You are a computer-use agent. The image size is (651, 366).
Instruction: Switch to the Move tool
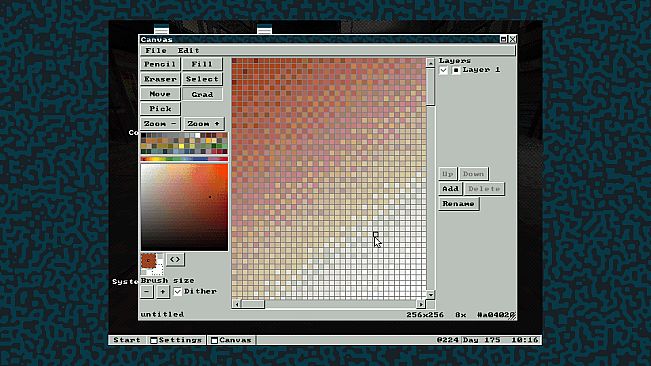[x=160, y=94]
